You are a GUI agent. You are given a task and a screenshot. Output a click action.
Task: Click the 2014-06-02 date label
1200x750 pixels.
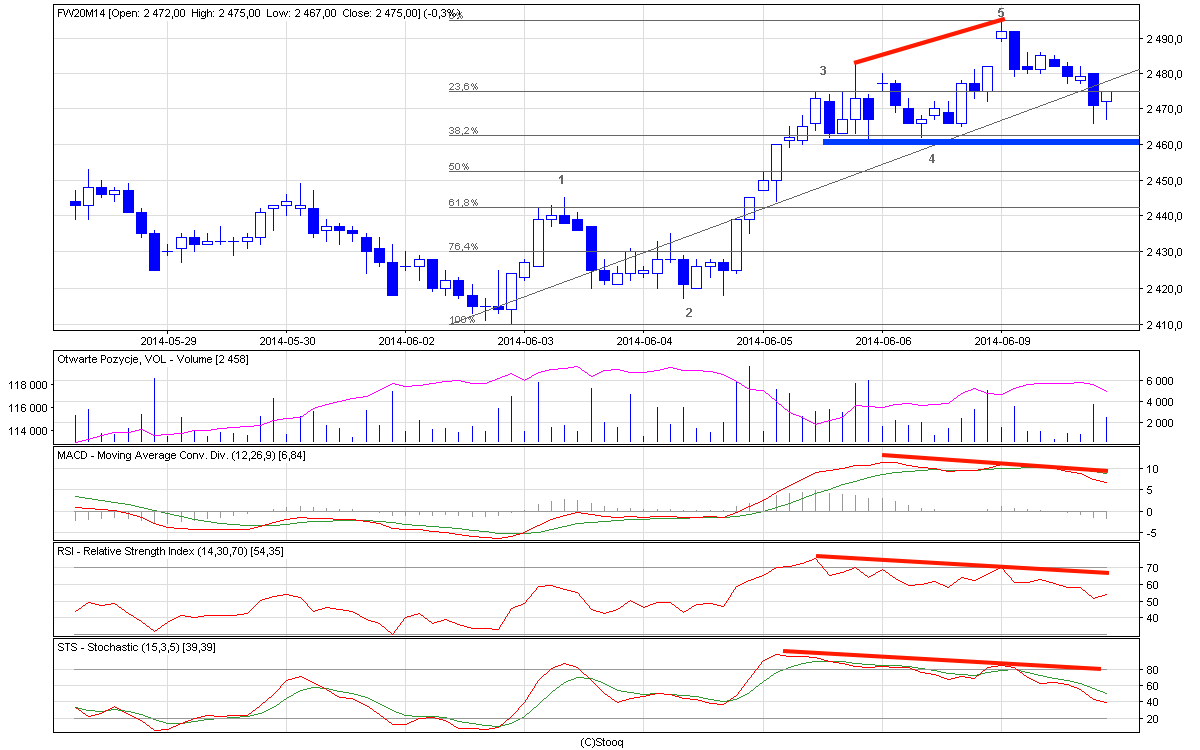[x=407, y=341]
